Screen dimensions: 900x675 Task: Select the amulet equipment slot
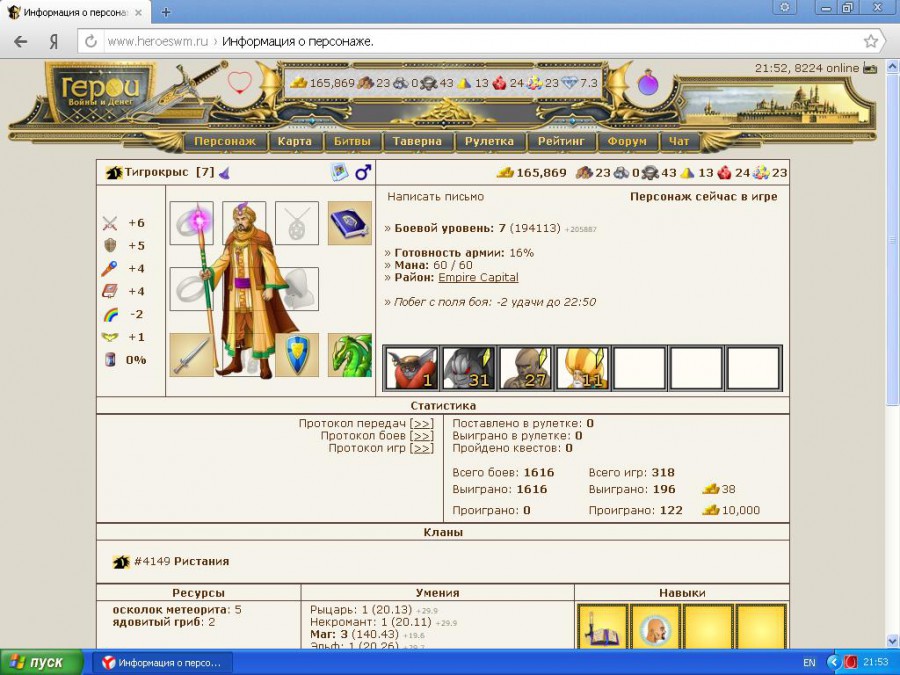click(x=297, y=223)
